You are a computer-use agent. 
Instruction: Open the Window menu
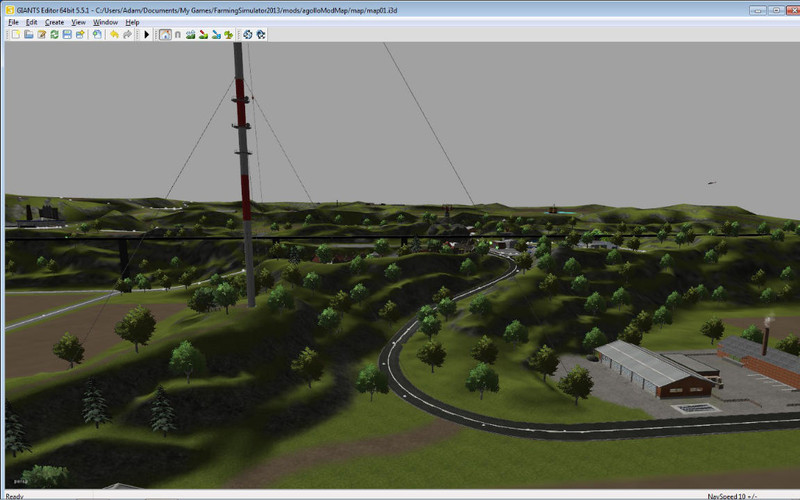pyautogui.click(x=105, y=22)
